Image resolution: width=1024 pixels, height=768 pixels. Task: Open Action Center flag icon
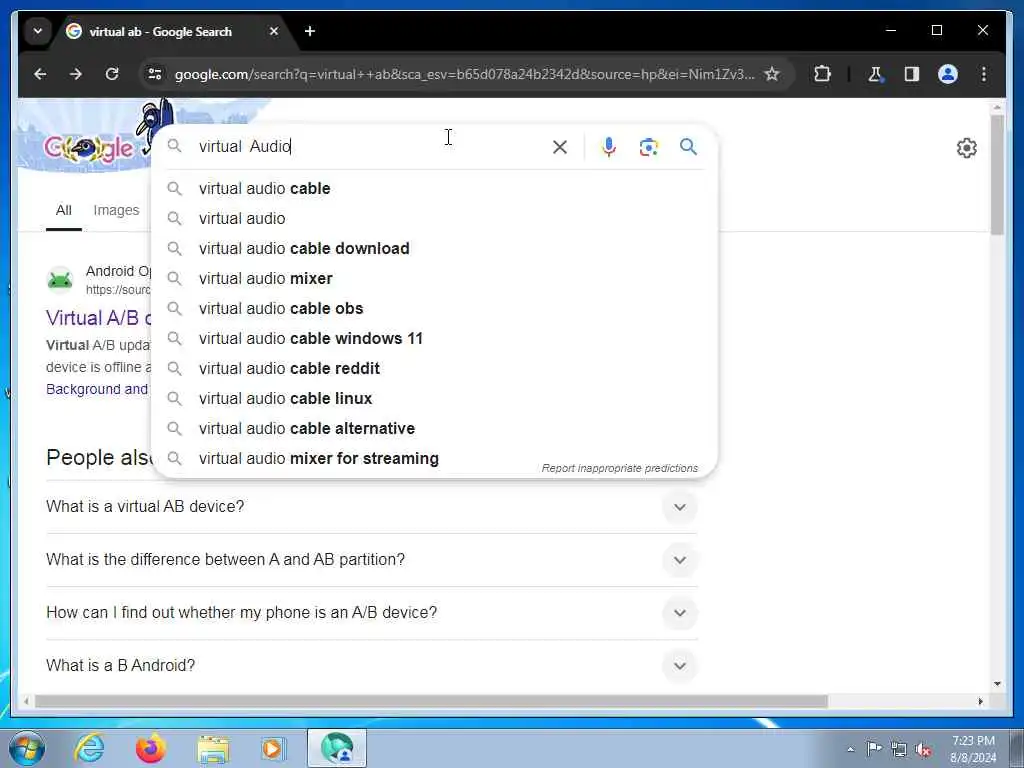874,748
